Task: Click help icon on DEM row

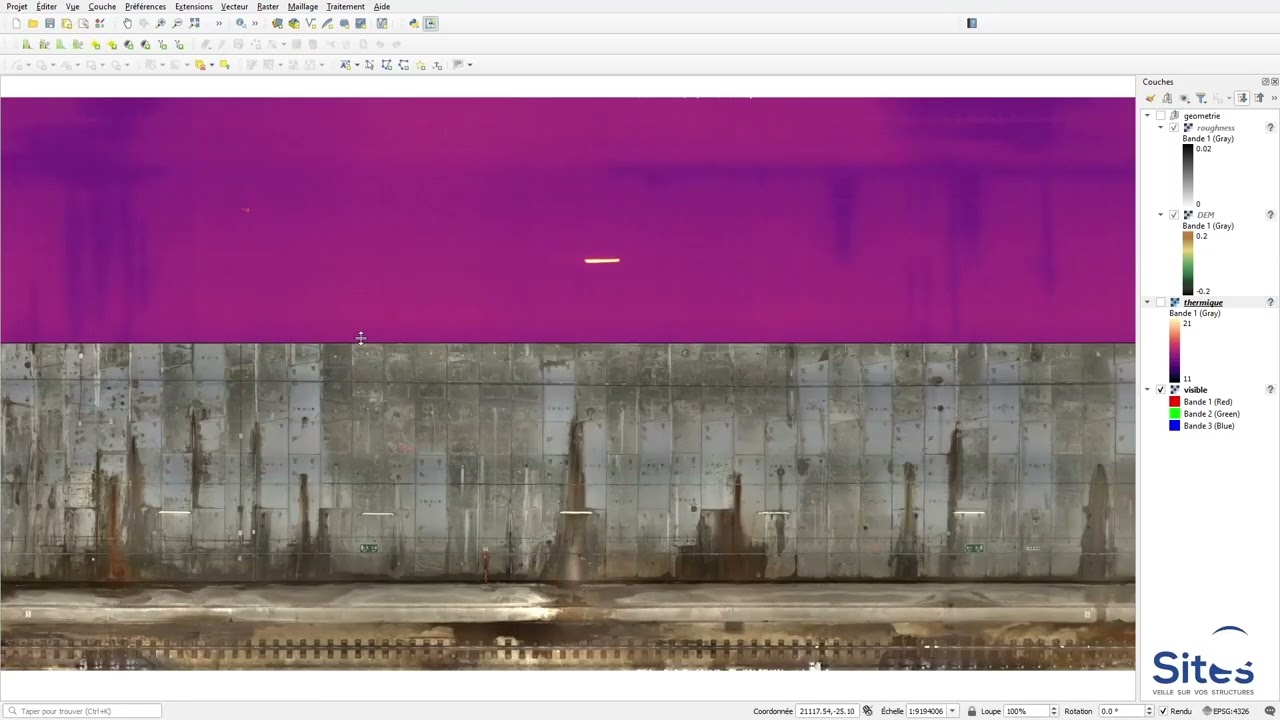Action: coord(1270,215)
